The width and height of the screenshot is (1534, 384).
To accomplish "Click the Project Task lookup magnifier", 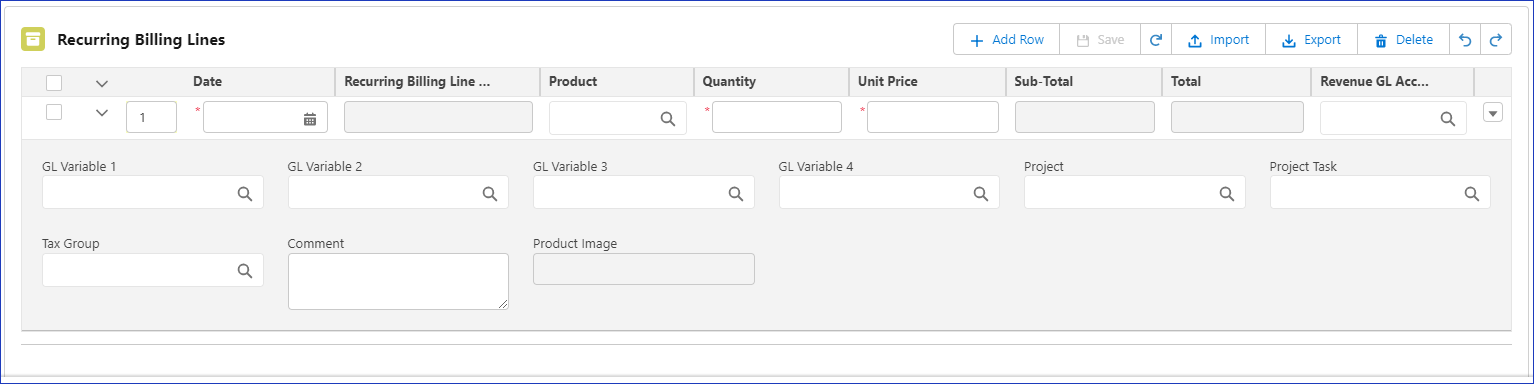I will [1471, 193].
